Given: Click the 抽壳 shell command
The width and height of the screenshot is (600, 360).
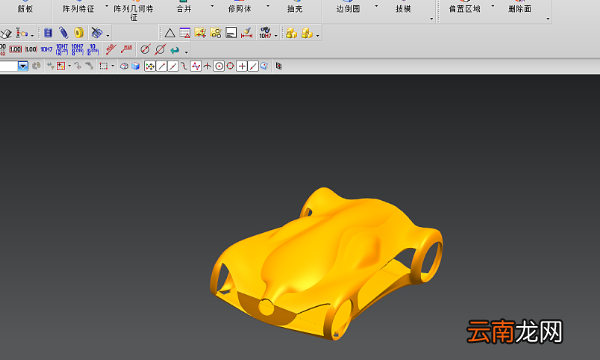Looking at the screenshot, I should pyautogui.click(x=295, y=8).
